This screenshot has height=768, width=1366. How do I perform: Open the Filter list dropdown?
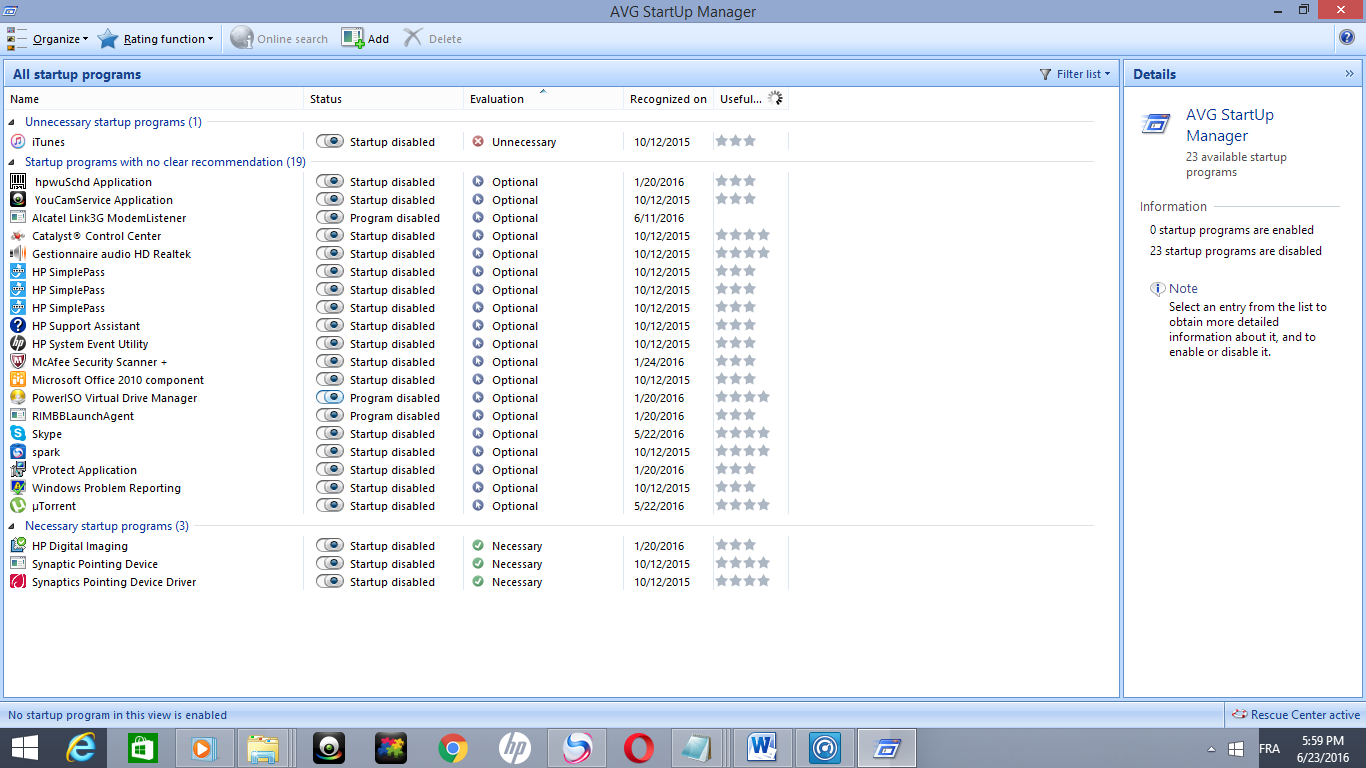(1075, 74)
